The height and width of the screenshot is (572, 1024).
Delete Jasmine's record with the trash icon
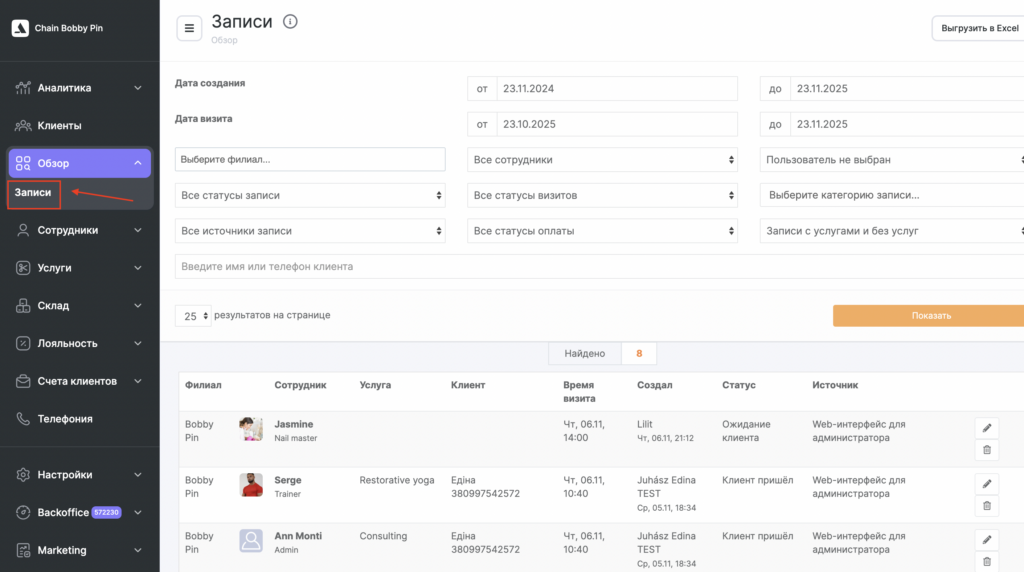click(986, 450)
